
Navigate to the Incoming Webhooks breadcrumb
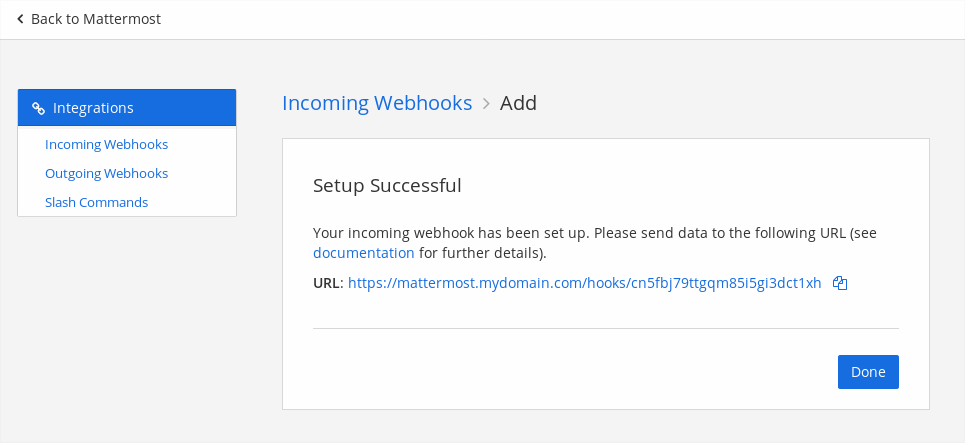(377, 103)
